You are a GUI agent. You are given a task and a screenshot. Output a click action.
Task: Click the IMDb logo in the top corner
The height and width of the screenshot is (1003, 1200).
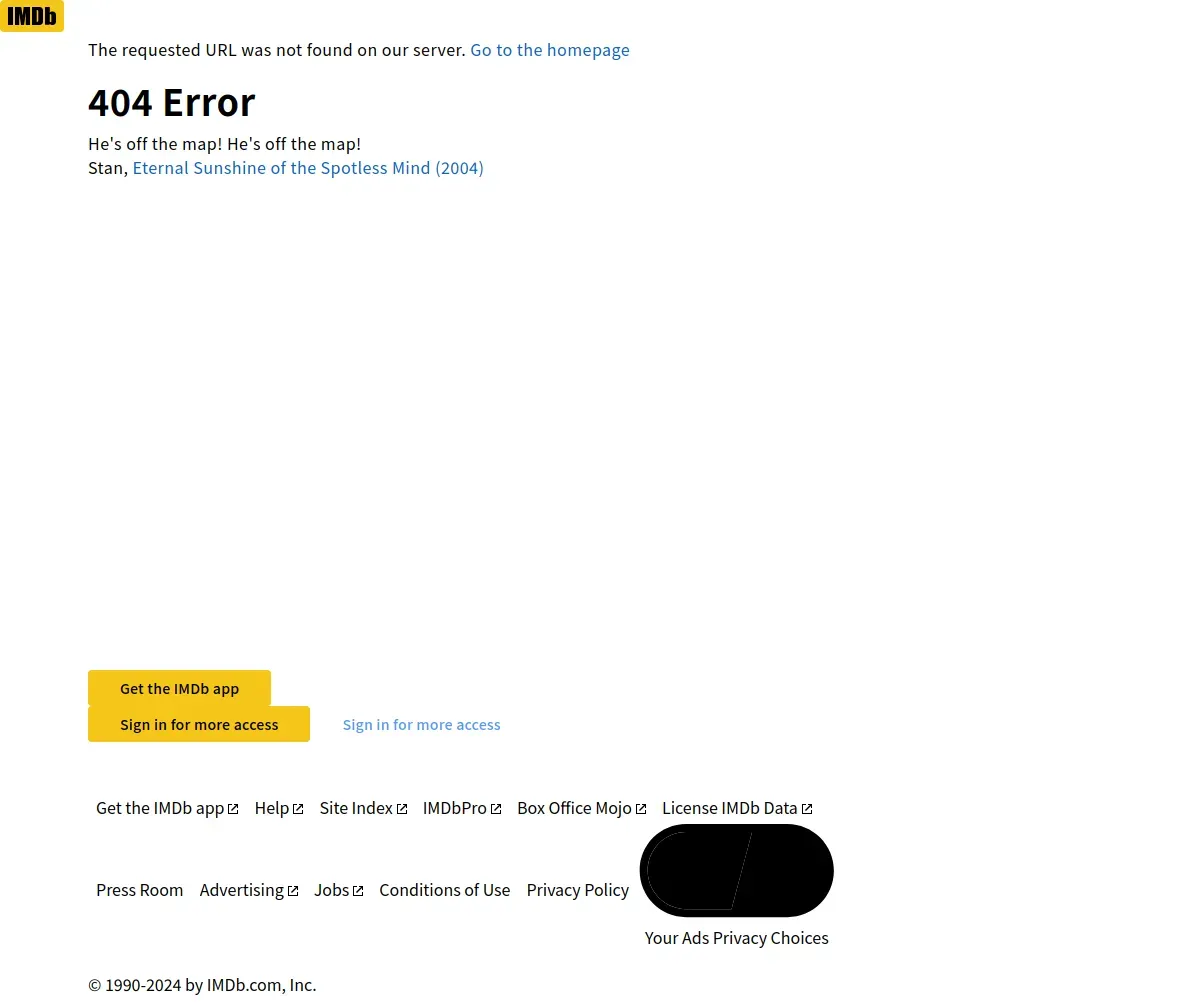pos(32,16)
